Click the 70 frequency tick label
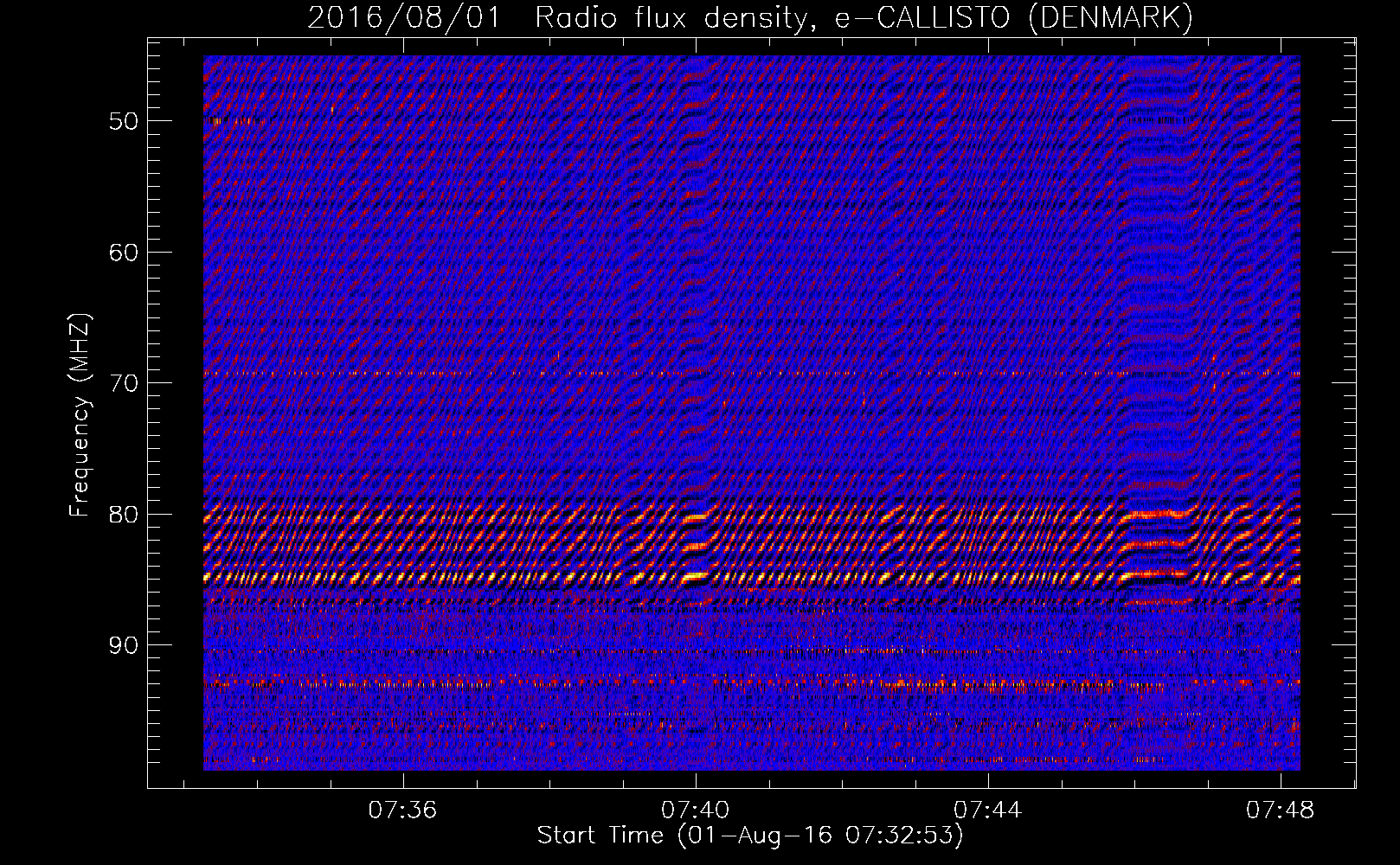The height and width of the screenshot is (865, 1400). (x=124, y=383)
